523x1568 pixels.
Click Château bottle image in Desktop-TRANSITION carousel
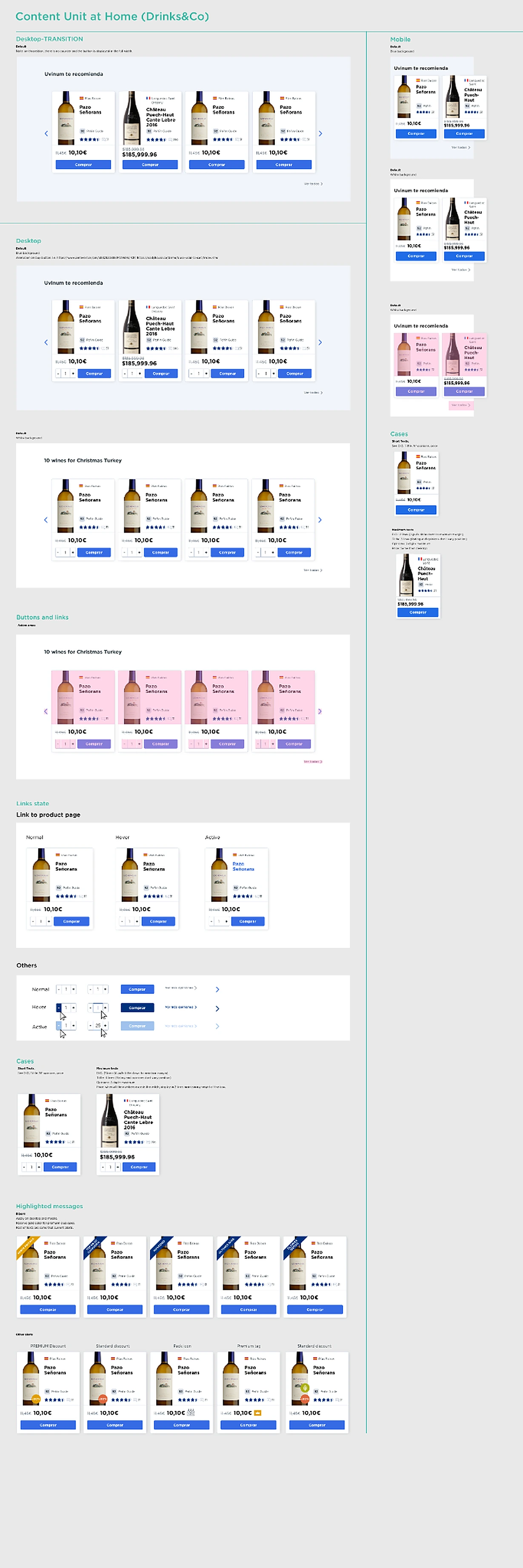click(132, 118)
